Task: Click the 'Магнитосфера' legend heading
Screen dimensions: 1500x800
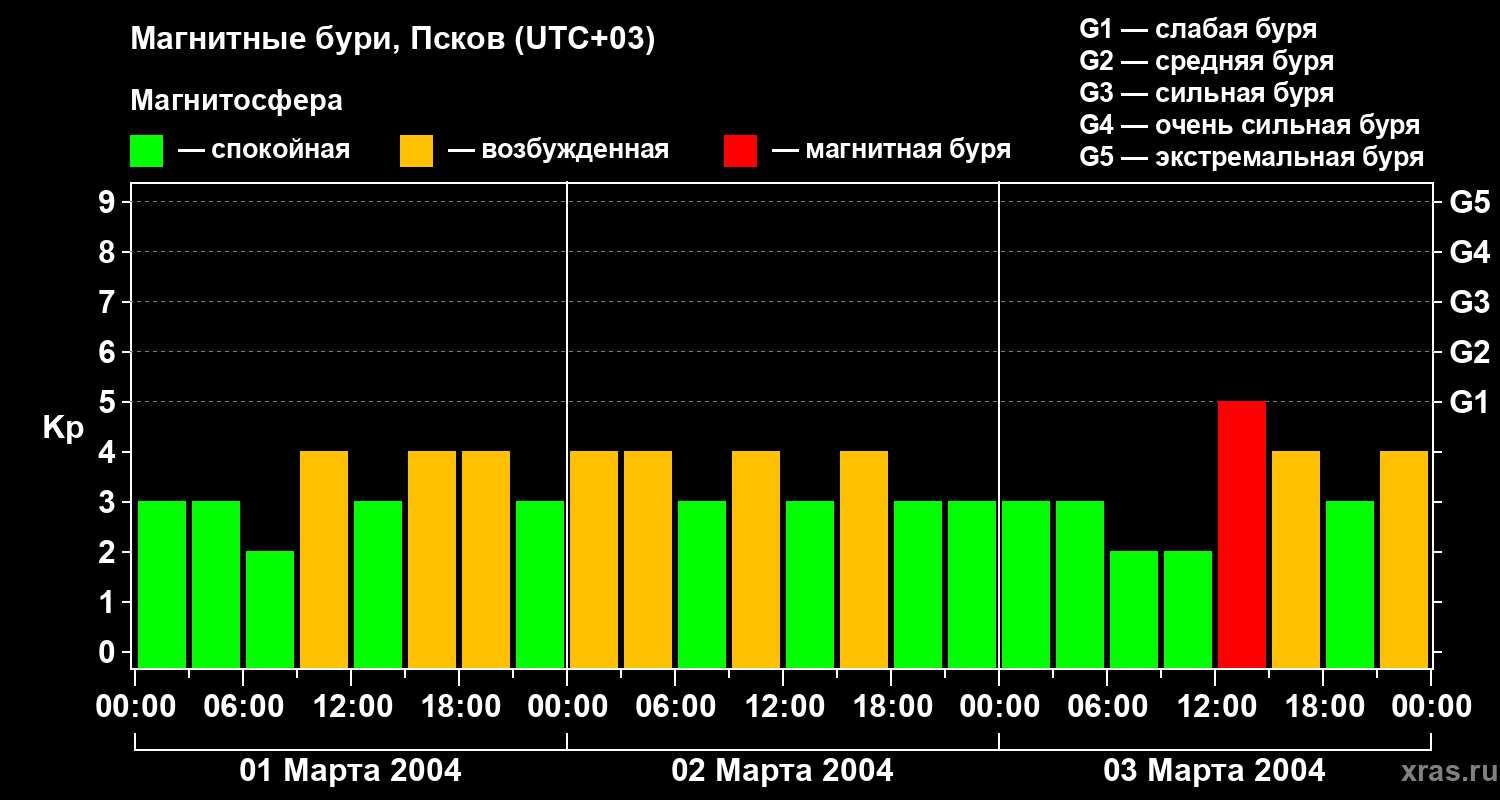Action: (236, 101)
